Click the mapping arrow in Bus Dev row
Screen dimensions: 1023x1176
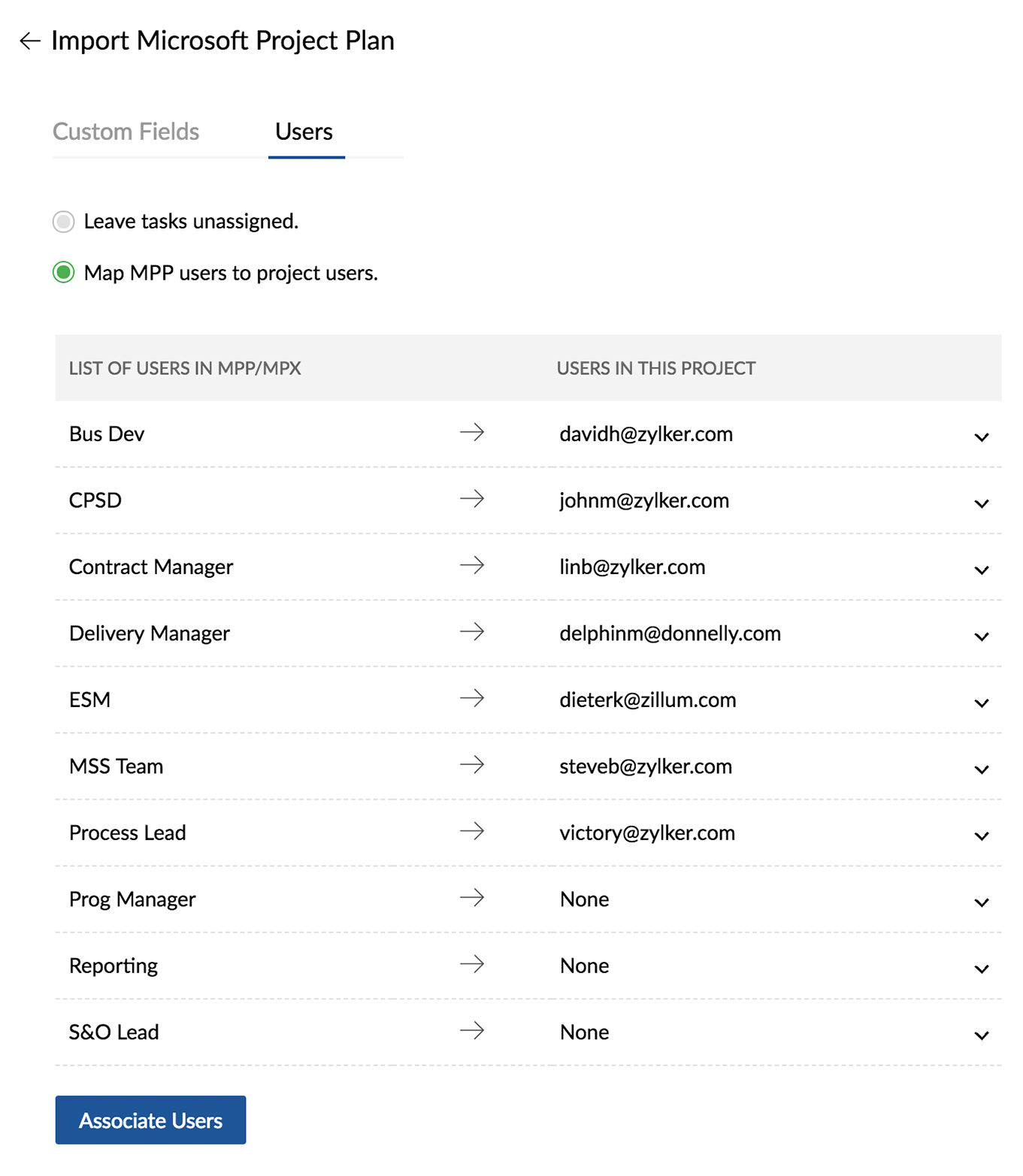coord(472,432)
